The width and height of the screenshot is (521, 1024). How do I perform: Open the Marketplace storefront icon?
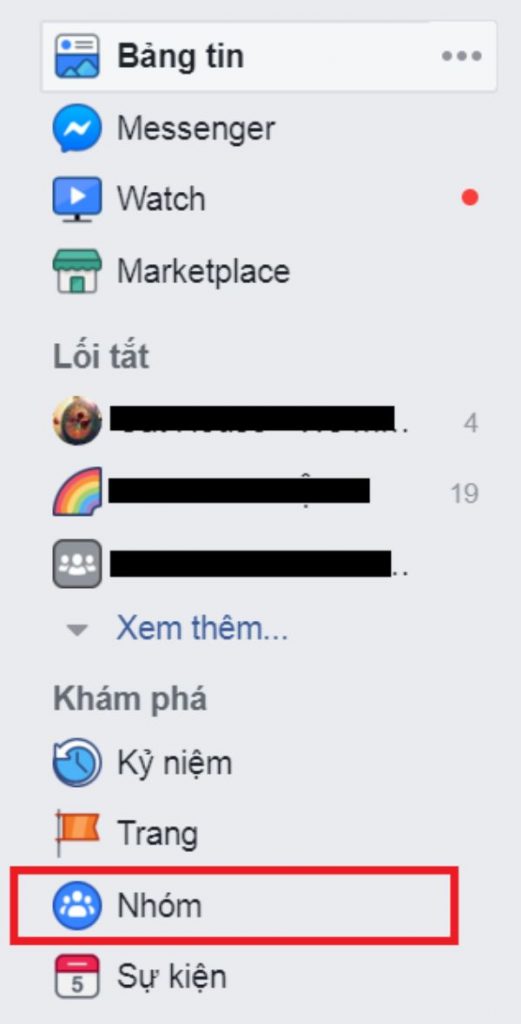pyautogui.click(x=77, y=270)
